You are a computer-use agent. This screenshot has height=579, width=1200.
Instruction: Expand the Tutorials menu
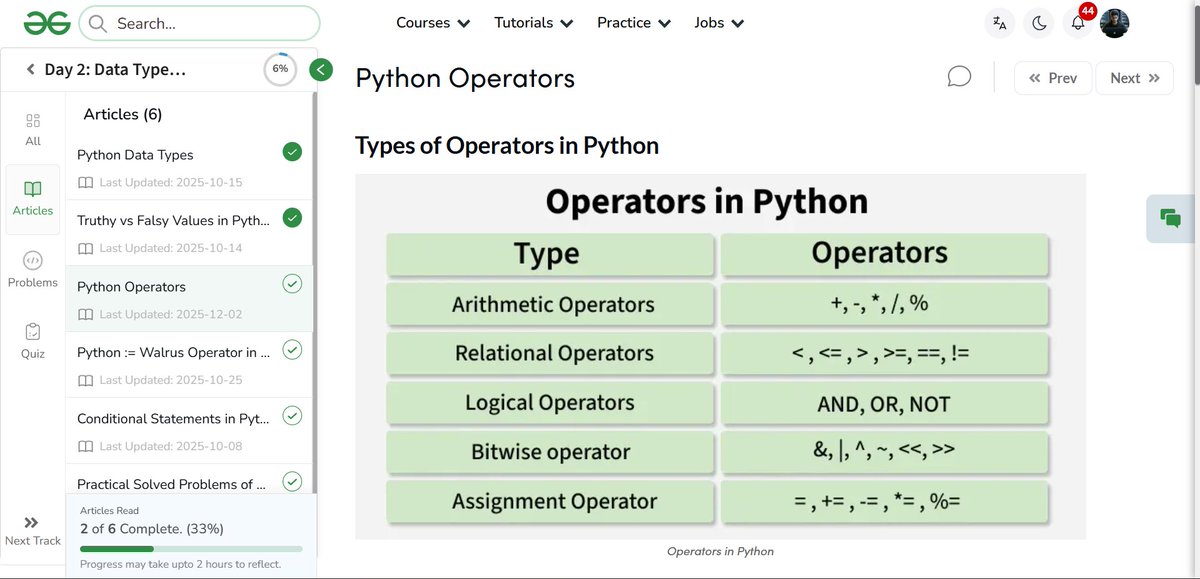[534, 23]
